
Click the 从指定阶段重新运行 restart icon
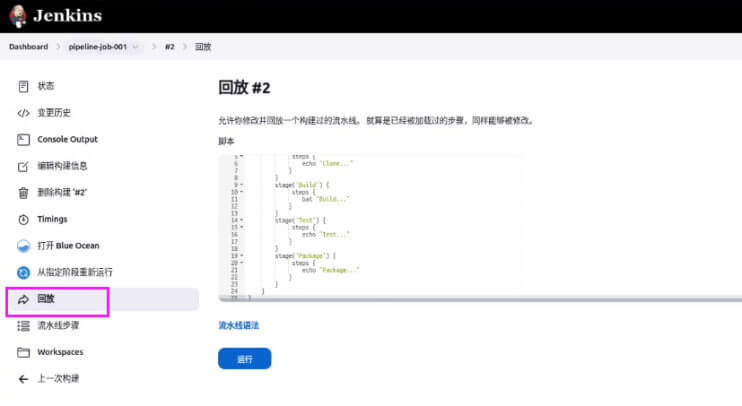23,273
